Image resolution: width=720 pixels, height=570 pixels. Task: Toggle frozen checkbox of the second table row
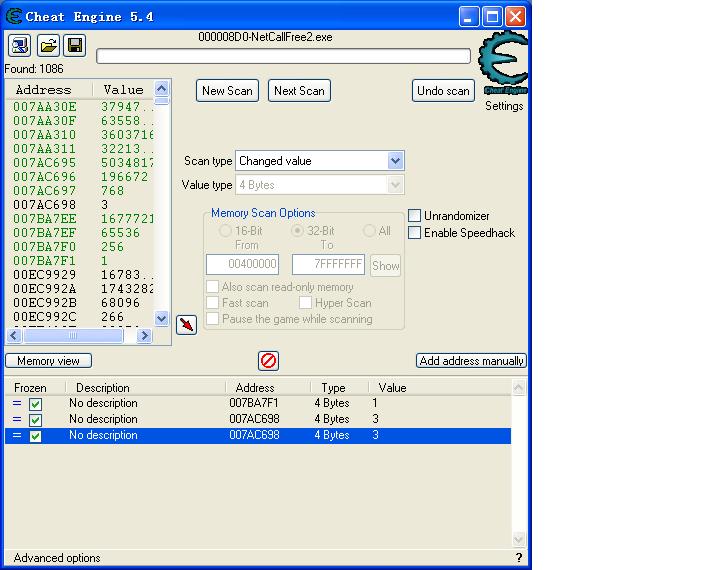click(35, 420)
